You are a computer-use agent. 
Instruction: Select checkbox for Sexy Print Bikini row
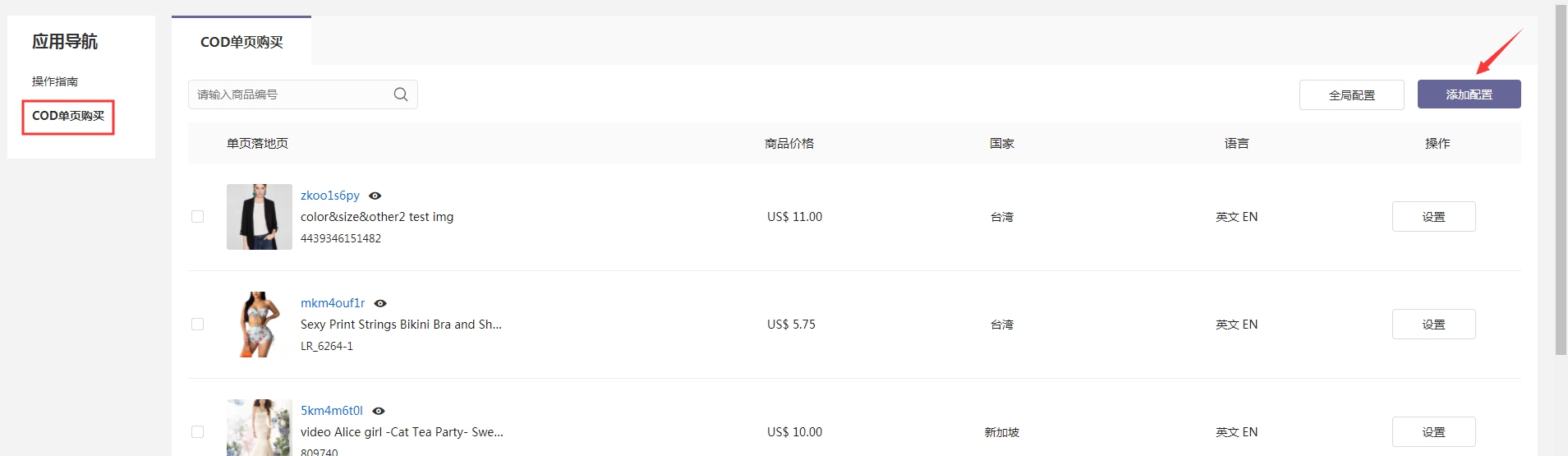coord(197,325)
